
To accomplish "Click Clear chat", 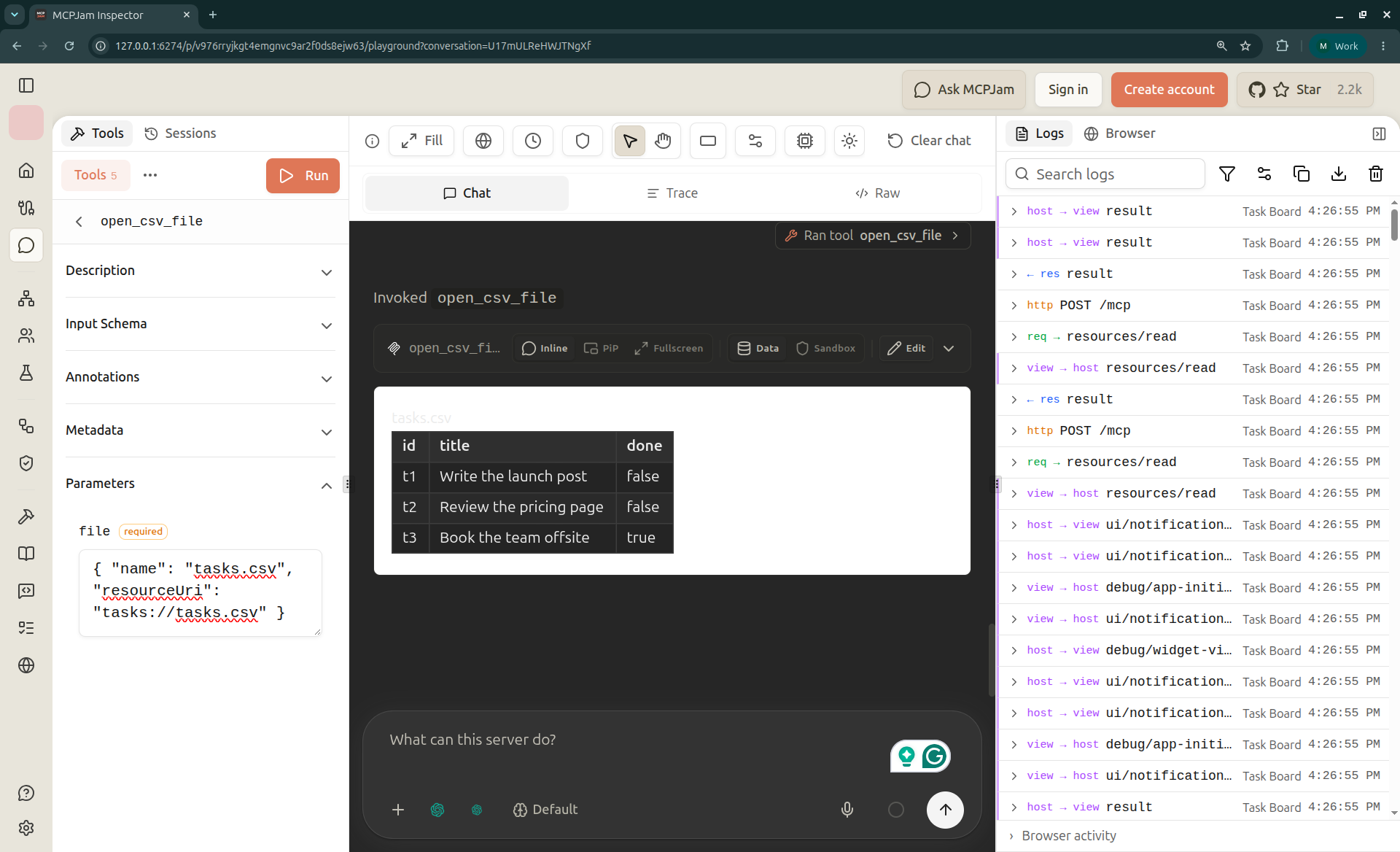I will pos(929,141).
